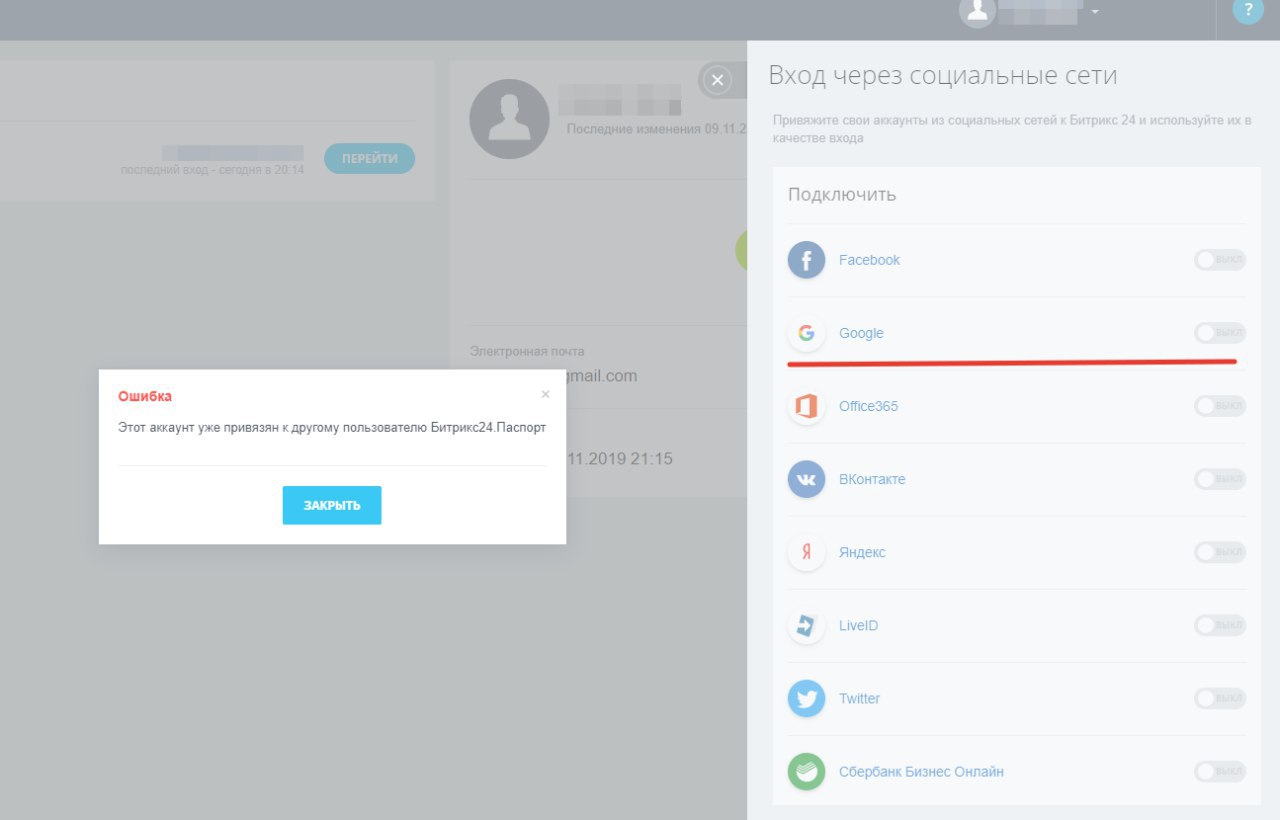
Task: Click the Вход через социальные сети title
Action: (x=942, y=76)
